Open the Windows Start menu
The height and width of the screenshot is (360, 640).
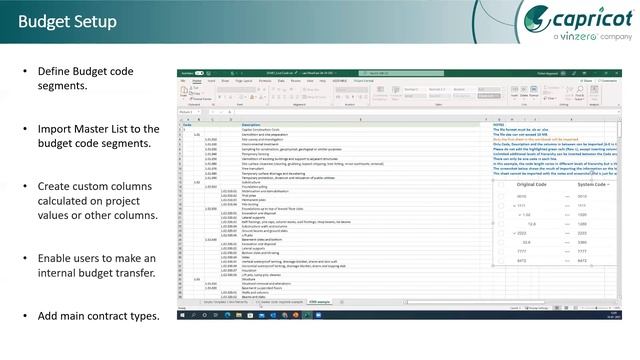click(x=182, y=315)
